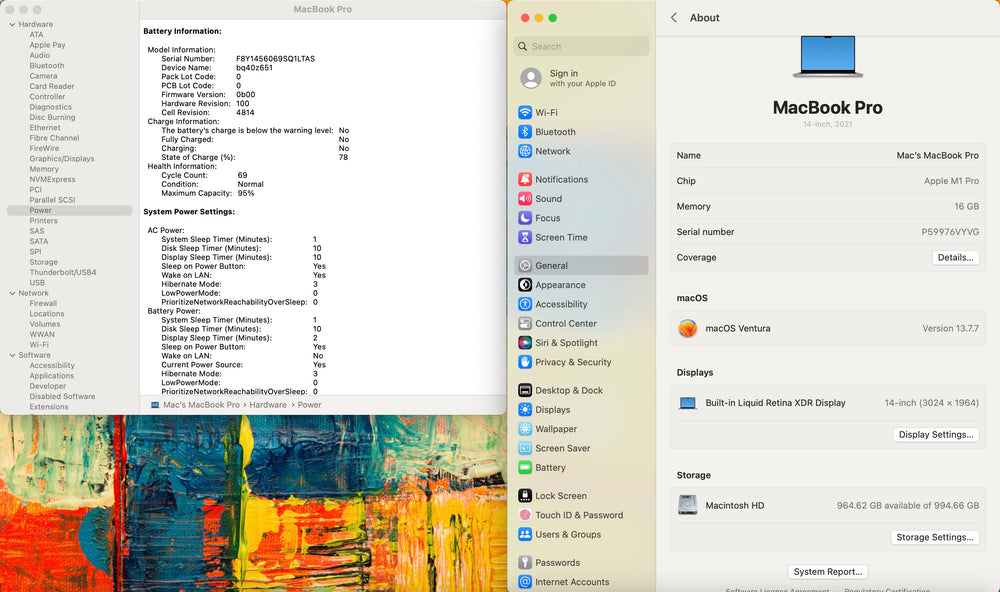The width and height of the screenshot is (1000, 592).
Task: Click the Wallpaper icon in sidebar
Action: (525, 429)
